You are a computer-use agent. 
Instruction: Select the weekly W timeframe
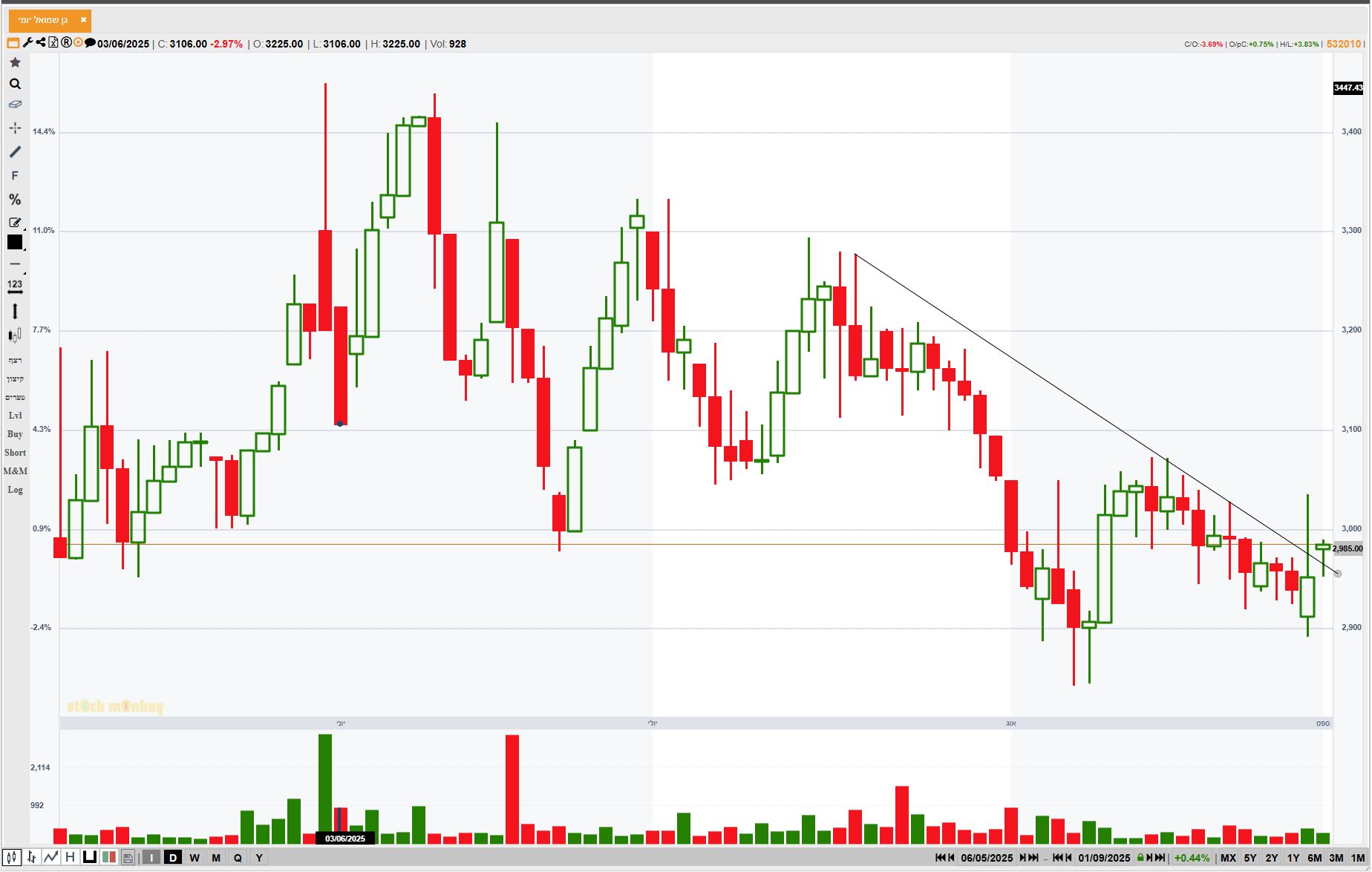click(x=195, y=858)
